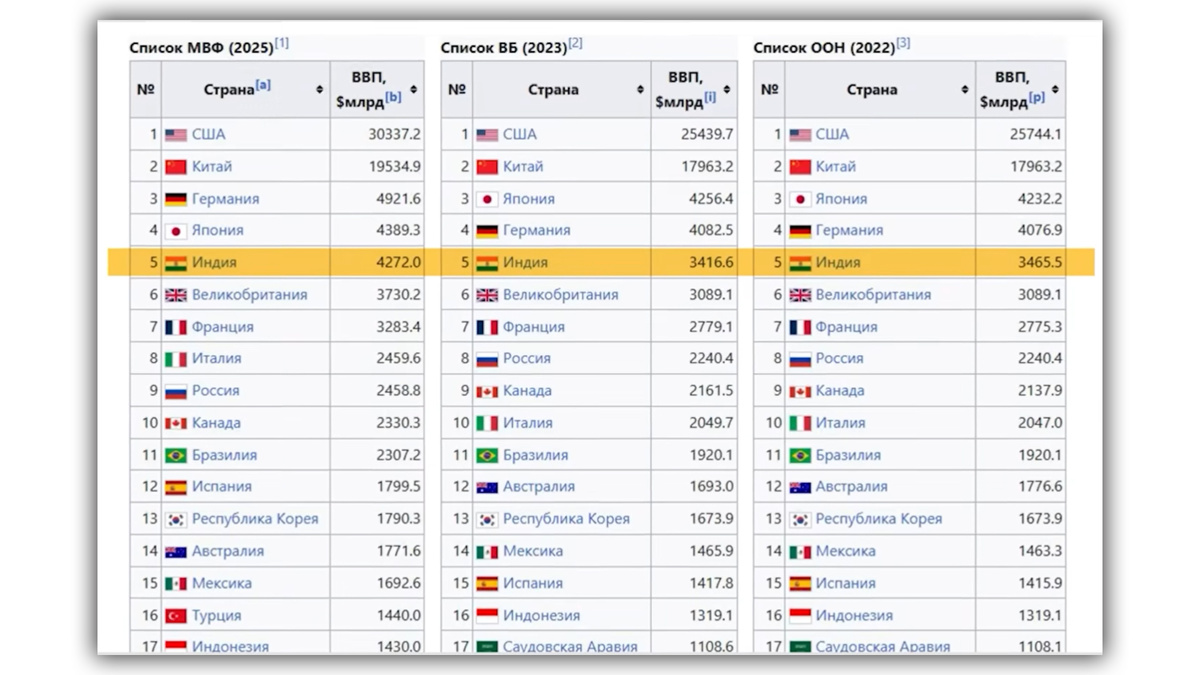Sort UN table by ВВП column
This screenshot has width=1200, height=675.
(x=1055, y=90)
